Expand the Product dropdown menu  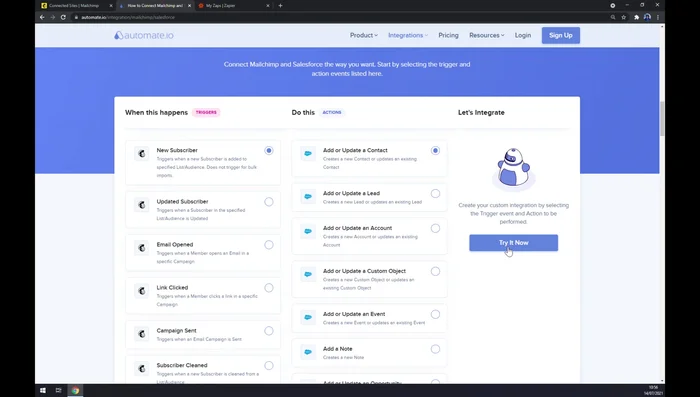[x=363, y=35]
